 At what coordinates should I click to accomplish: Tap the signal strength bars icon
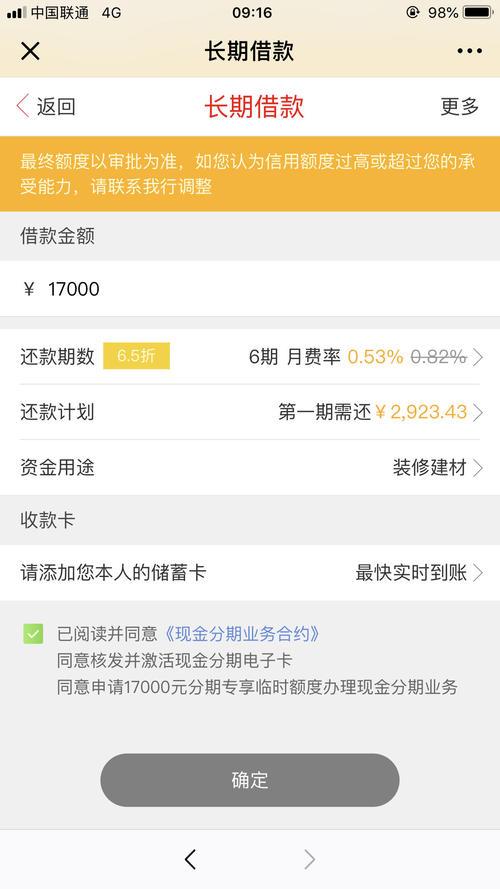(x=16, y=12)
